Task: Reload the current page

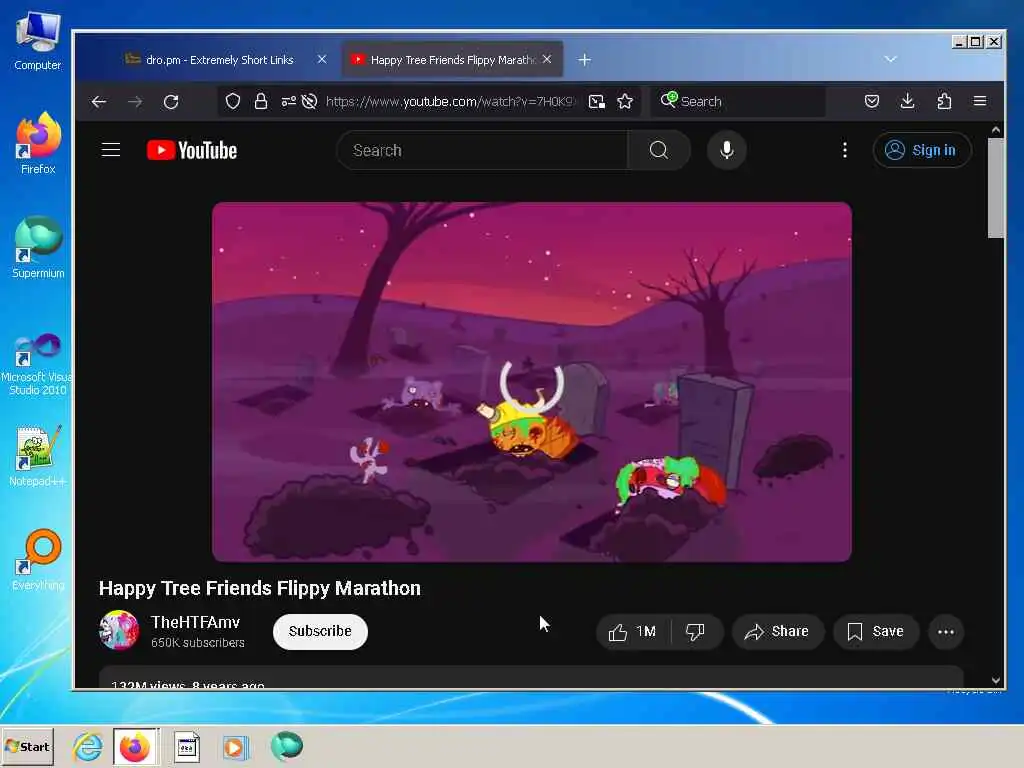Action: pyautogui.click(x=171, y=101)
